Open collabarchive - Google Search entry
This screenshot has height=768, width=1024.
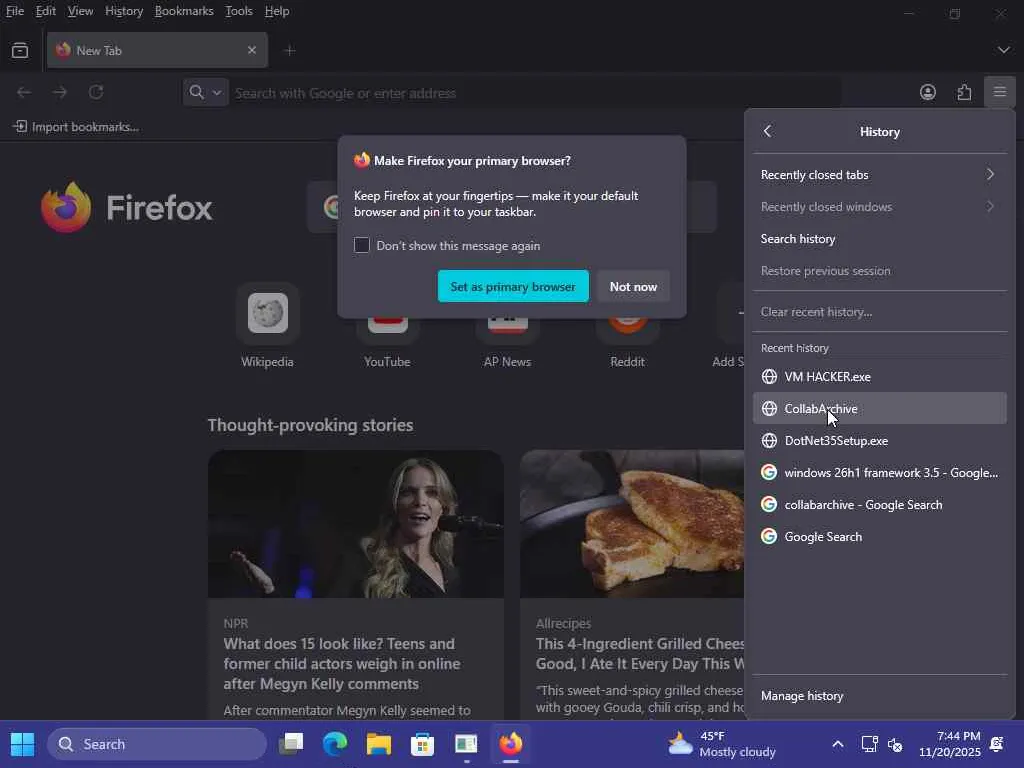pyautogui.click(x=879, y=504)
